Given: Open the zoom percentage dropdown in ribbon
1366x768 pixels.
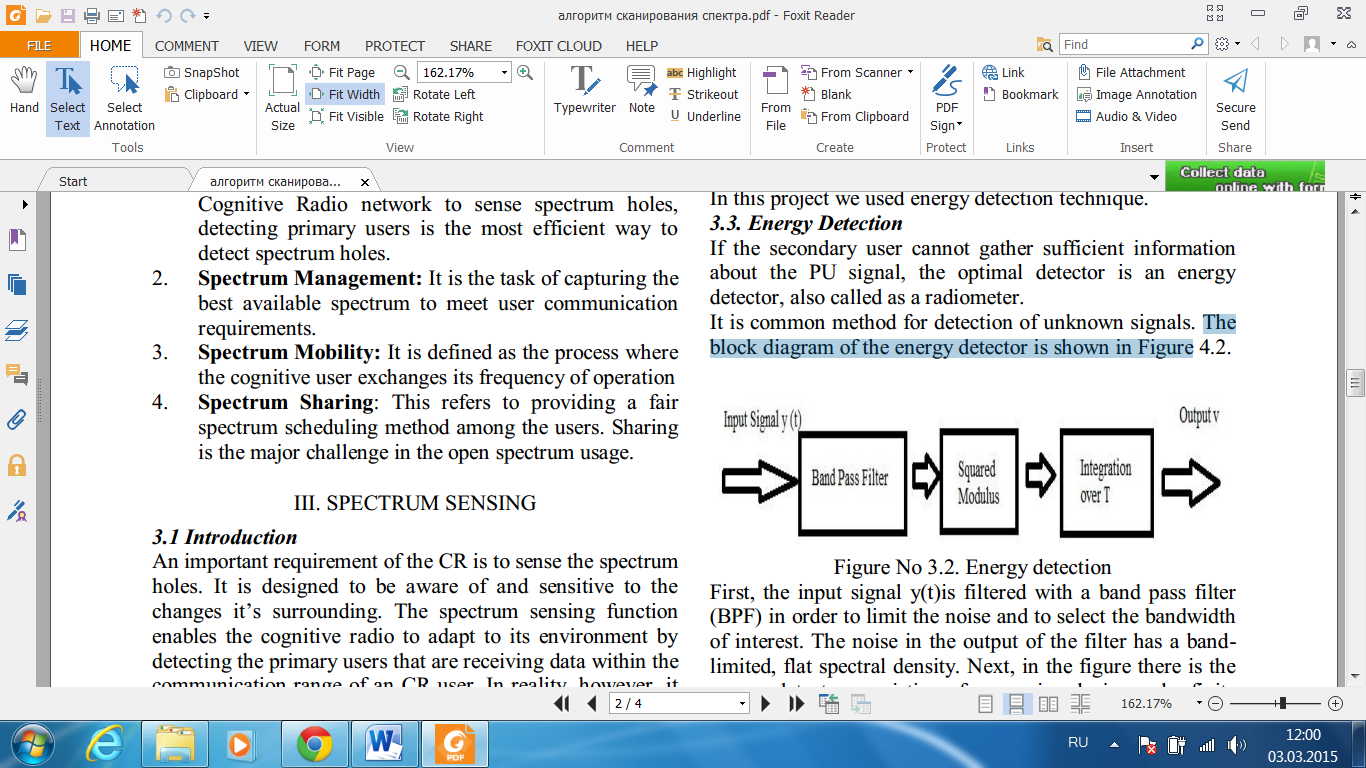Looking at the screenshot, I should pos(504,72).
